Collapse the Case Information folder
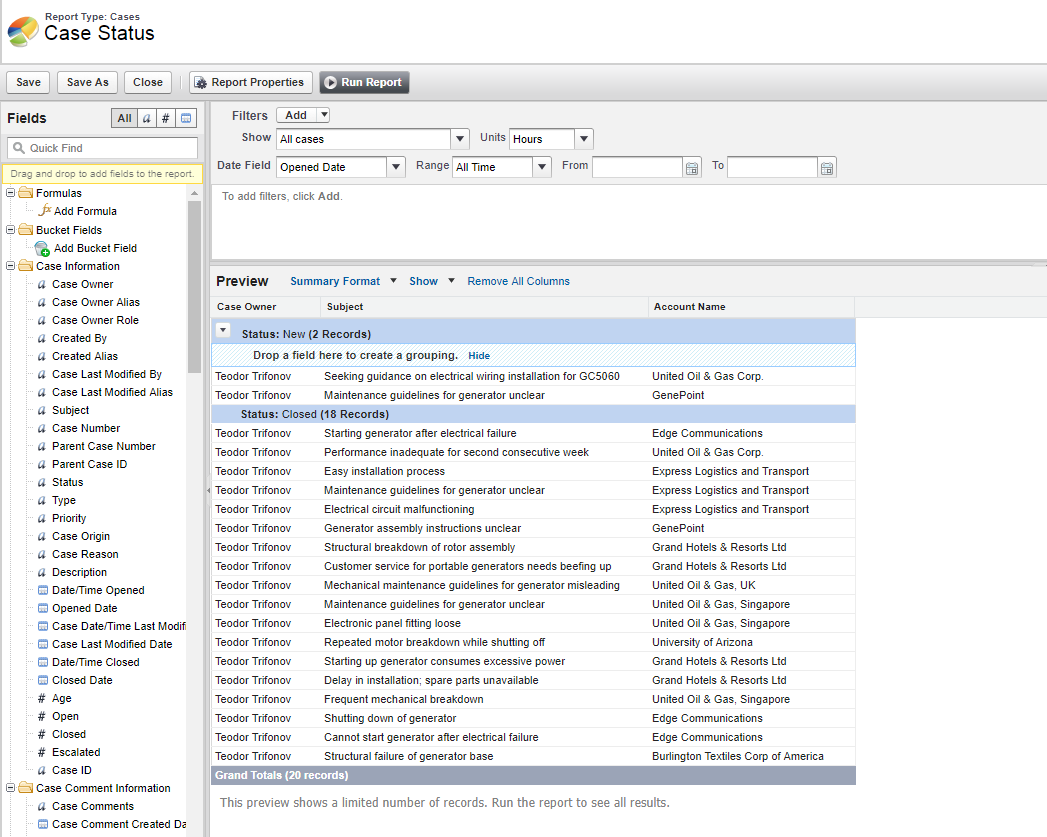The height and width of the screenshot is (837, 1047). [x=11, y=266]
